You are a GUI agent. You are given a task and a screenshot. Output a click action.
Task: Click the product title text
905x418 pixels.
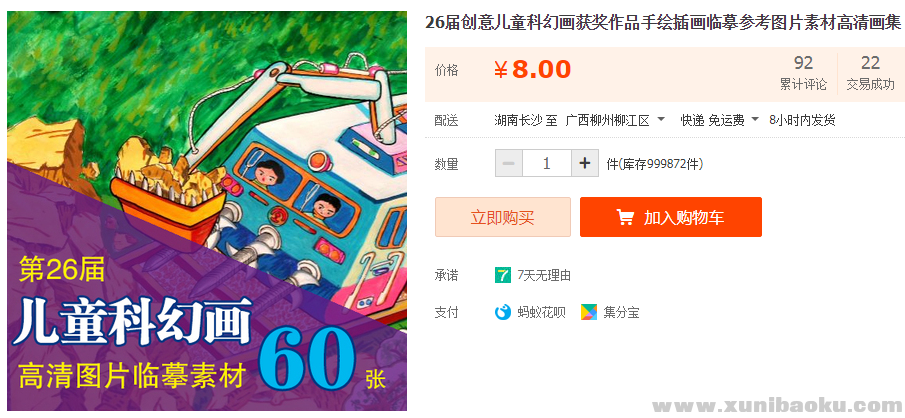click(663, 23)
